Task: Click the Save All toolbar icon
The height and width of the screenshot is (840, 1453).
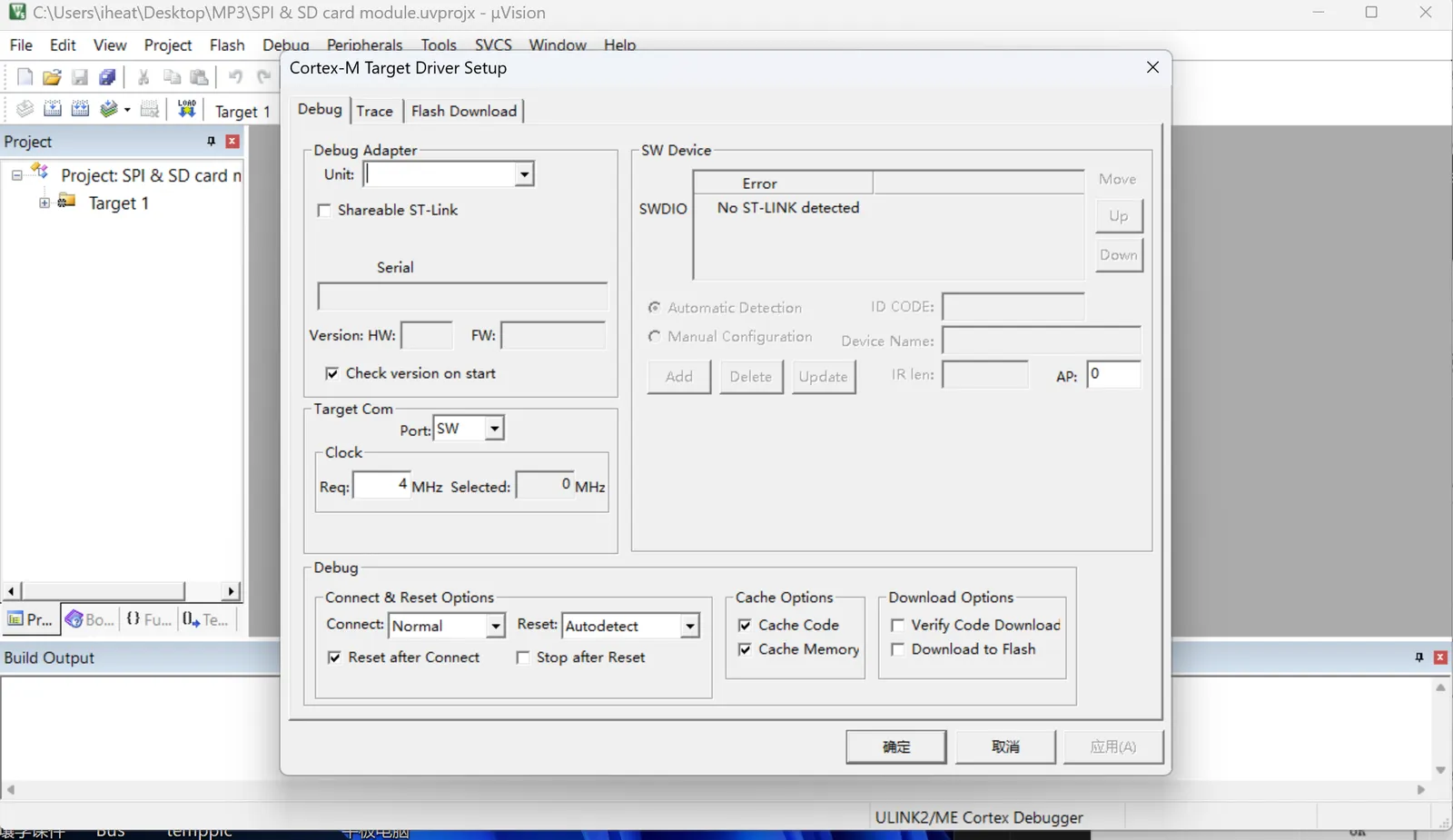Action: 107,77
